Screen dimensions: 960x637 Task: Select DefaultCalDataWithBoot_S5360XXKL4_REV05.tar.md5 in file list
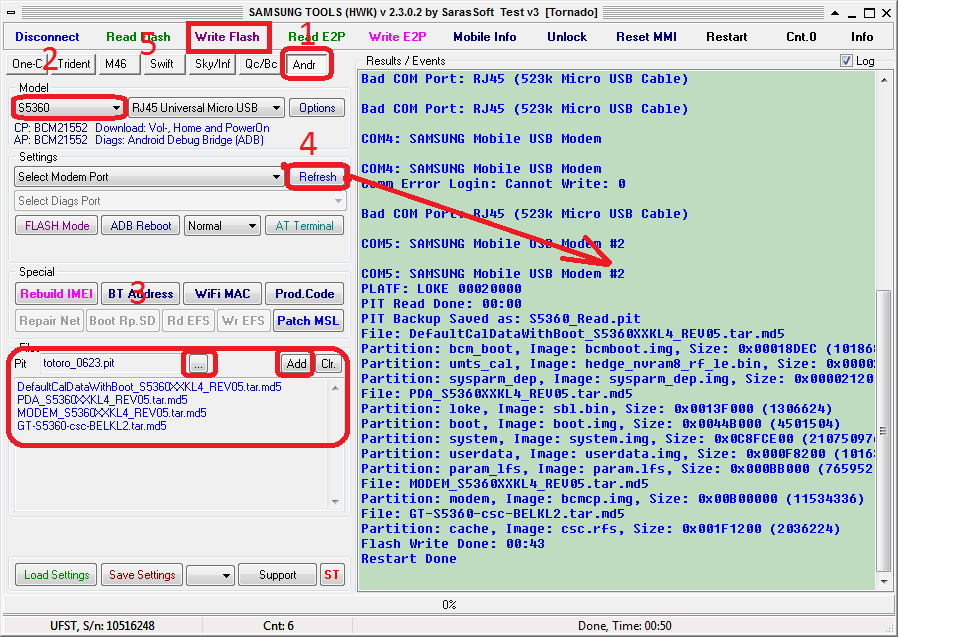[149, 387]
